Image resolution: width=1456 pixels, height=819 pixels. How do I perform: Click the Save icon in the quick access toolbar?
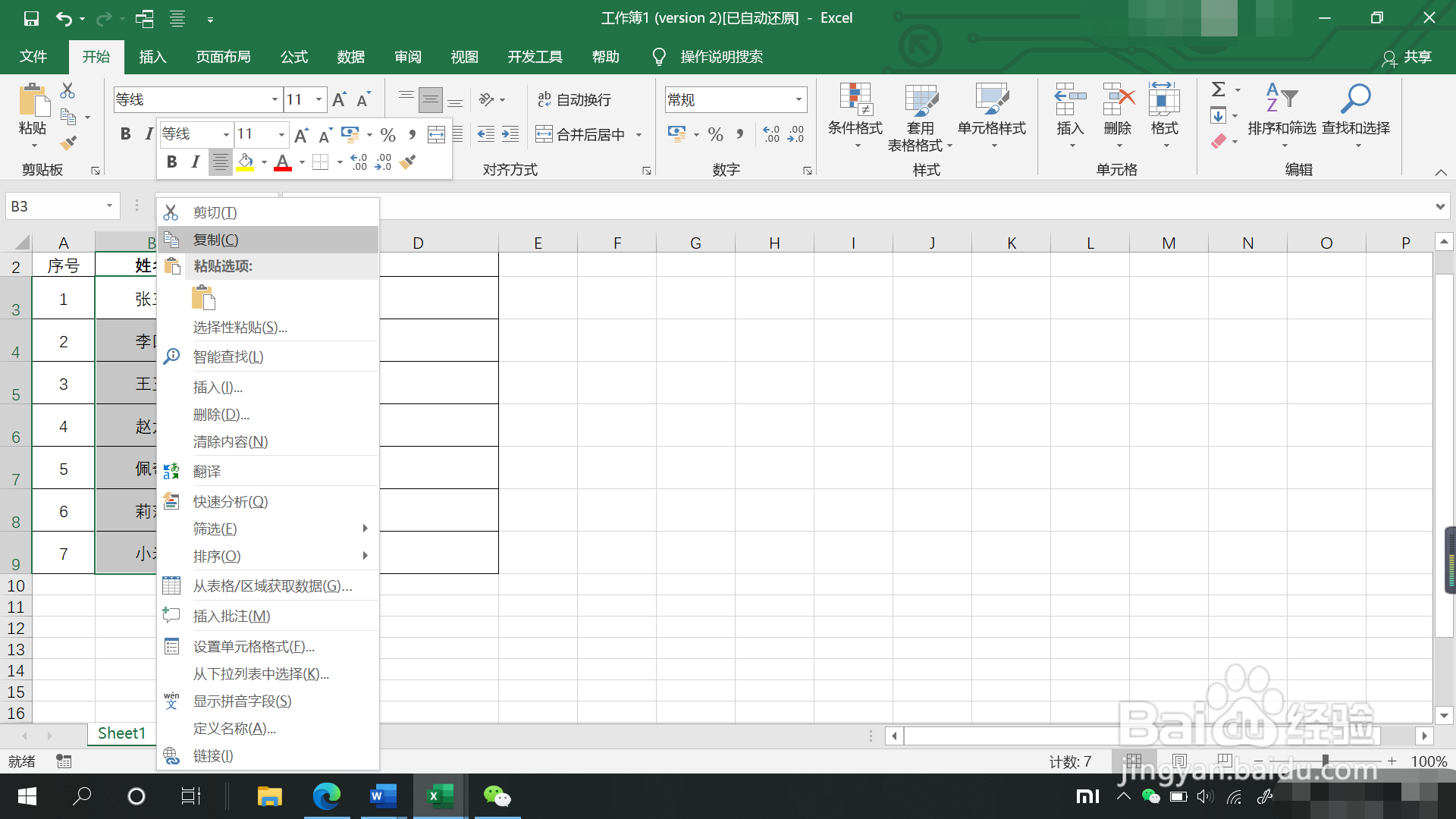pos(31,18)
